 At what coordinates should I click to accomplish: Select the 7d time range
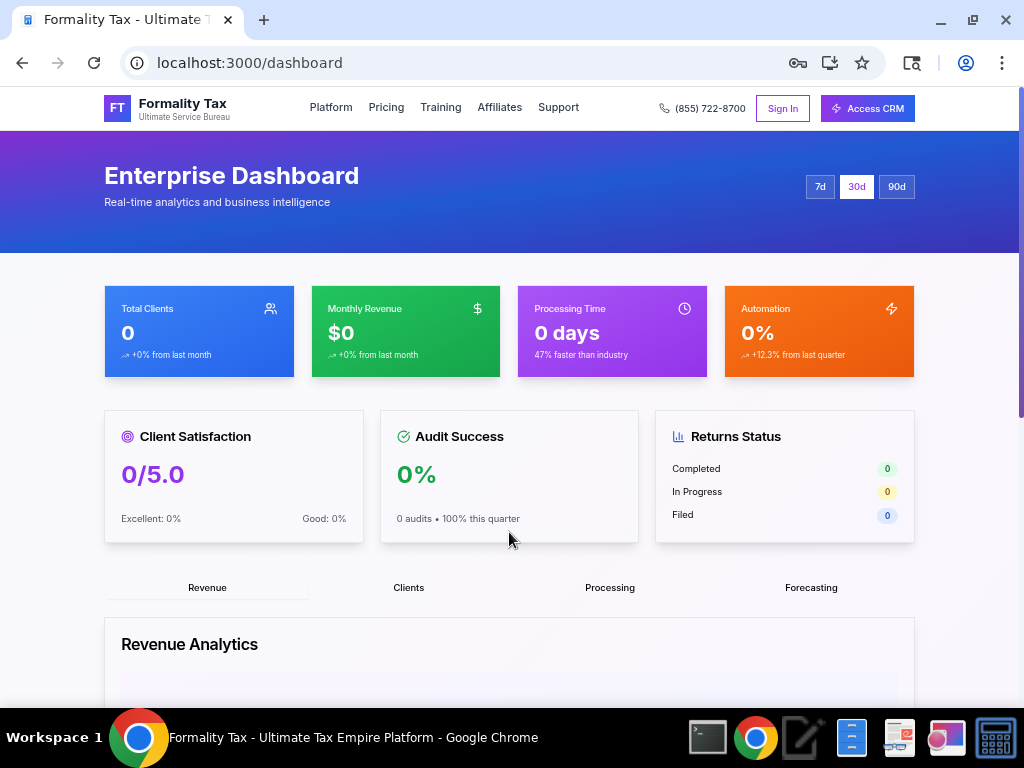point(820,187)
